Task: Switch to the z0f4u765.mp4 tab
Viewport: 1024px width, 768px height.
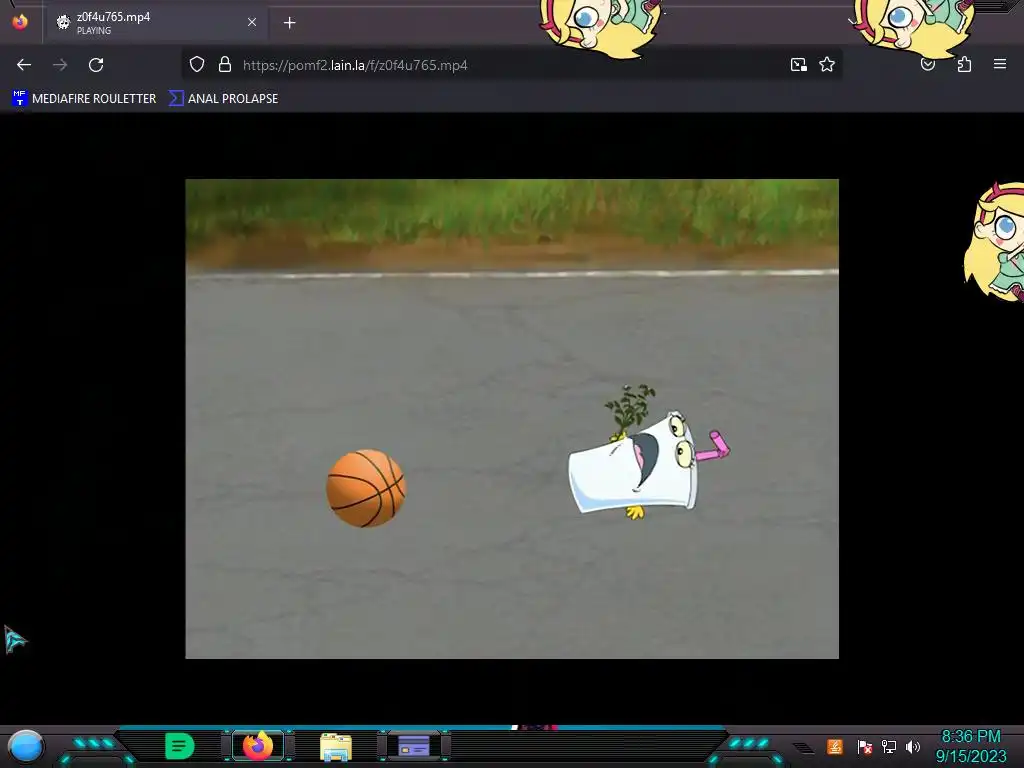Action: (x=155, y=23)
